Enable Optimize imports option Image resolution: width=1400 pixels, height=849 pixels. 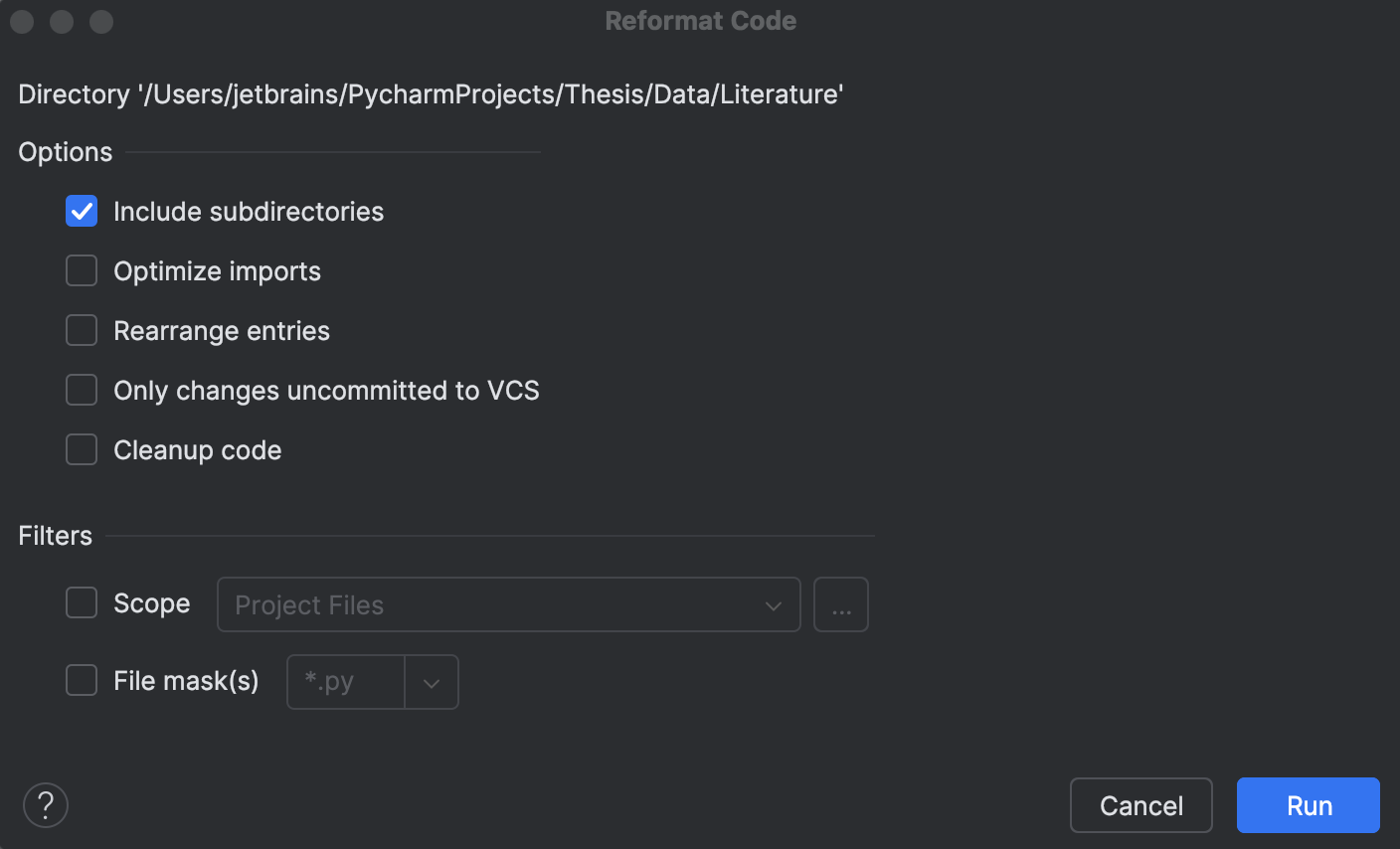coord(82,271)
